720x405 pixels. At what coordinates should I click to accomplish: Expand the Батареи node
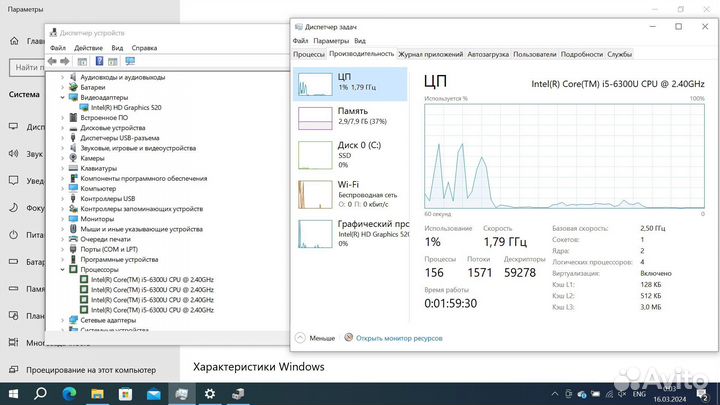62,87
